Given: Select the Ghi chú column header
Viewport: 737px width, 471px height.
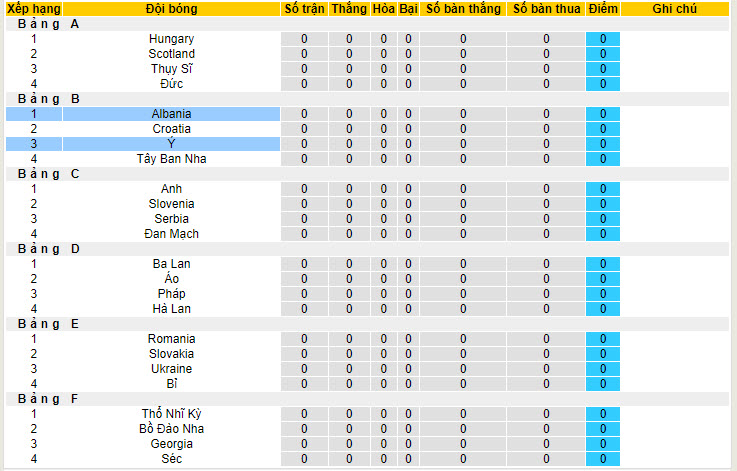Looking at the screenshot, I should click(676, 9).
